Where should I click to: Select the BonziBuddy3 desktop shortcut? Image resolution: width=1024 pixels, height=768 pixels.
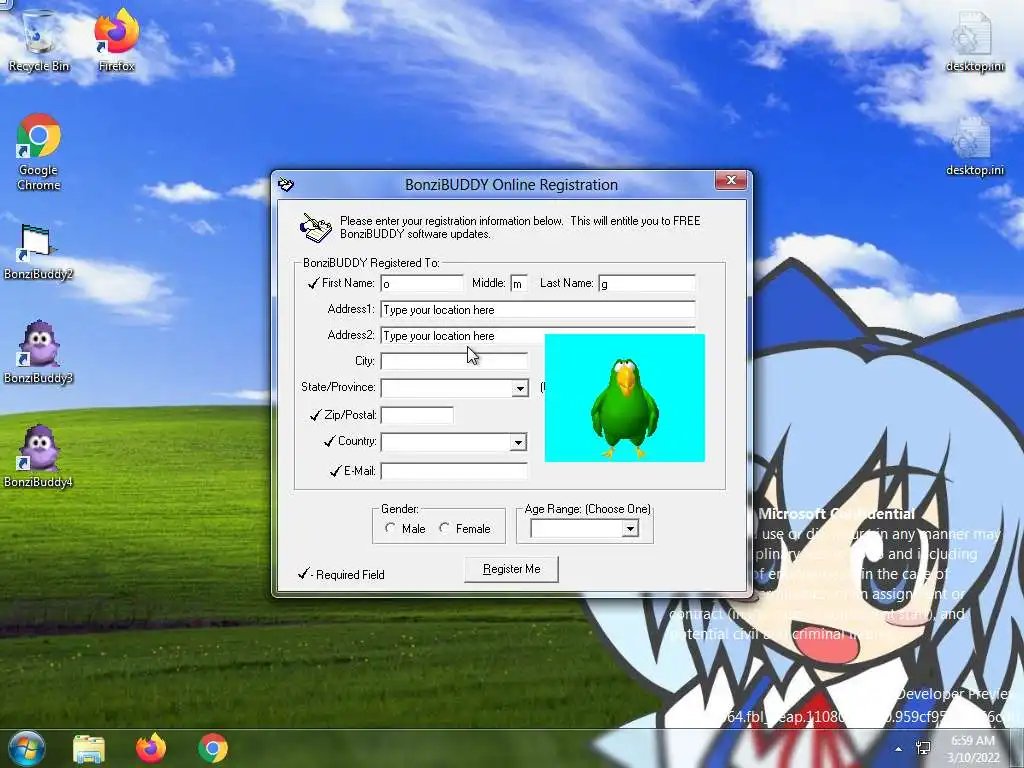(39, 353)
